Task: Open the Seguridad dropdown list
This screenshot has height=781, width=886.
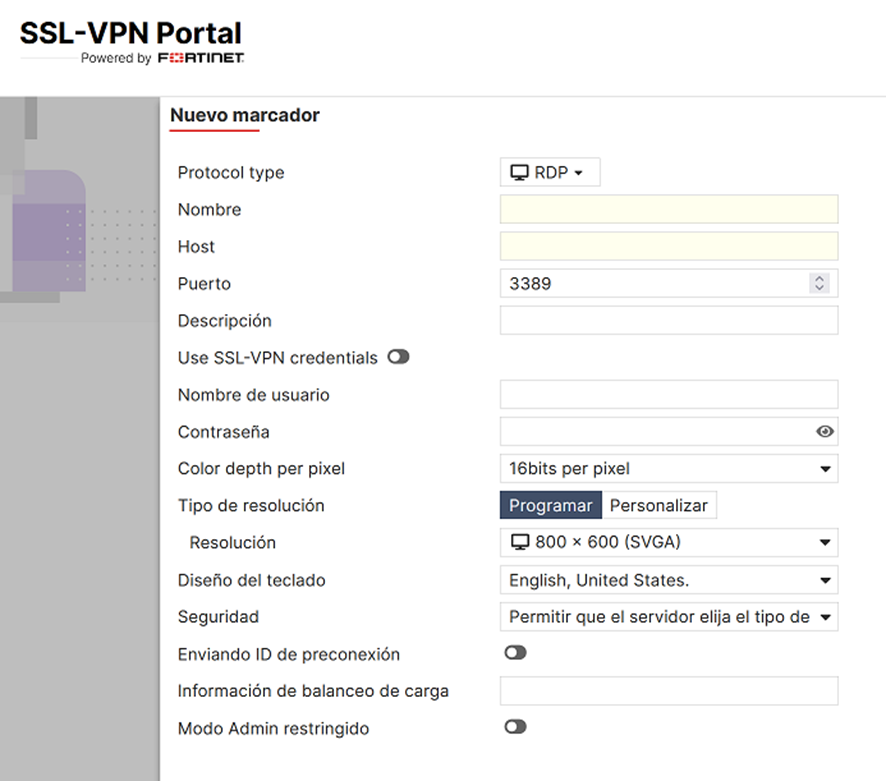Action: [668, 617]
